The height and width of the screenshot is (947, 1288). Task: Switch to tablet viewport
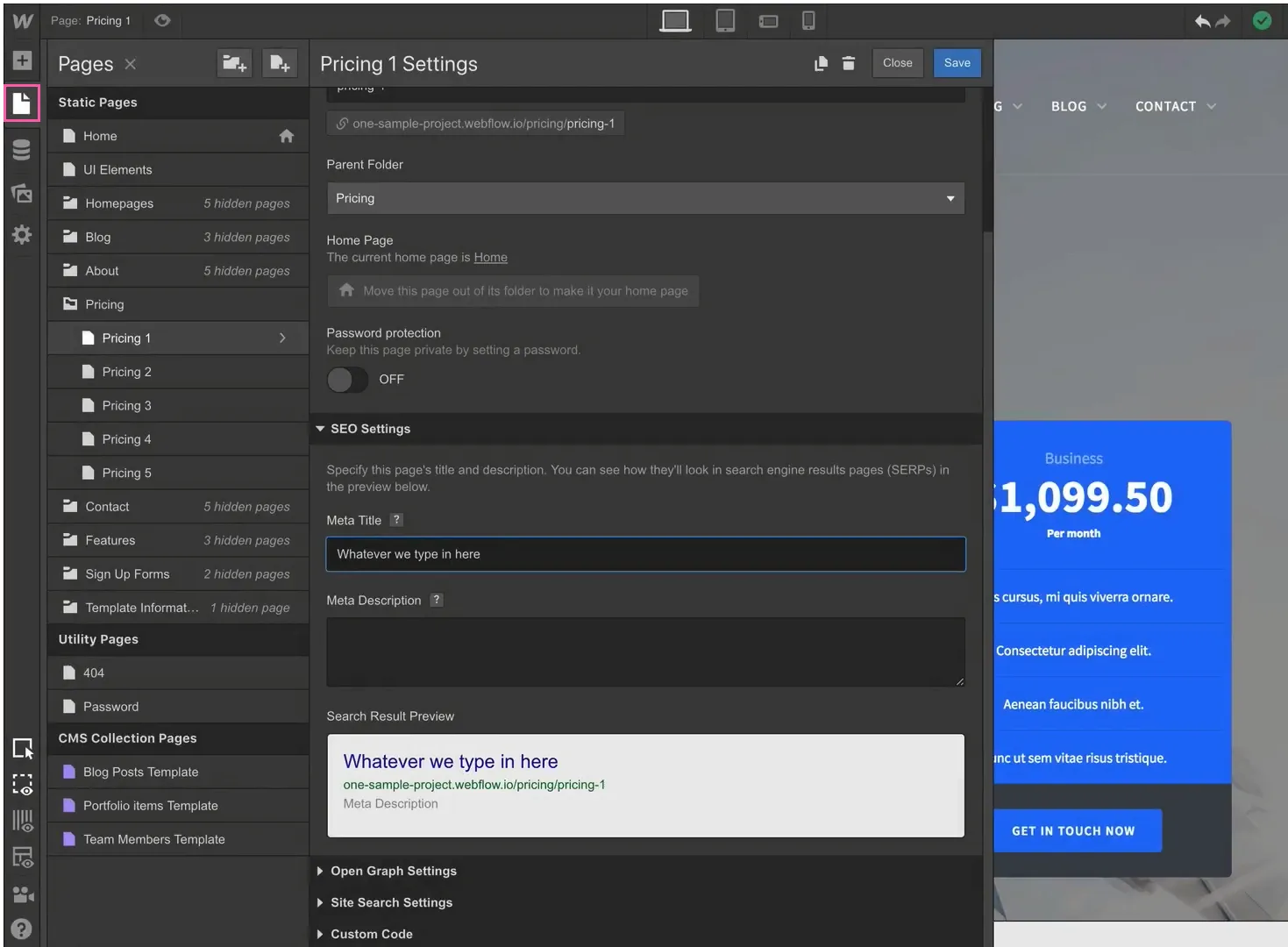click(x=725, y=20)
